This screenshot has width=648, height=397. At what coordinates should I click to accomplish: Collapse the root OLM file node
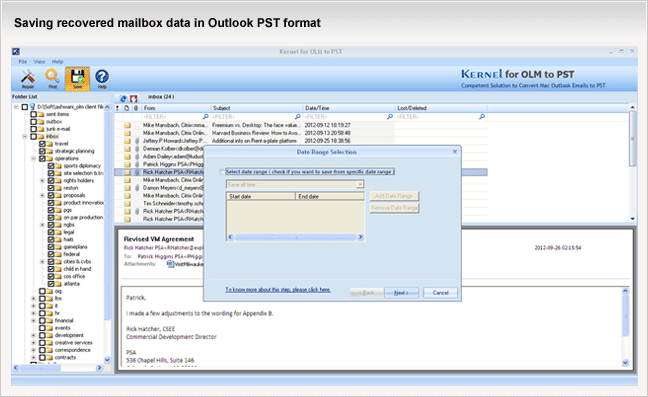(x=16, y=107)
